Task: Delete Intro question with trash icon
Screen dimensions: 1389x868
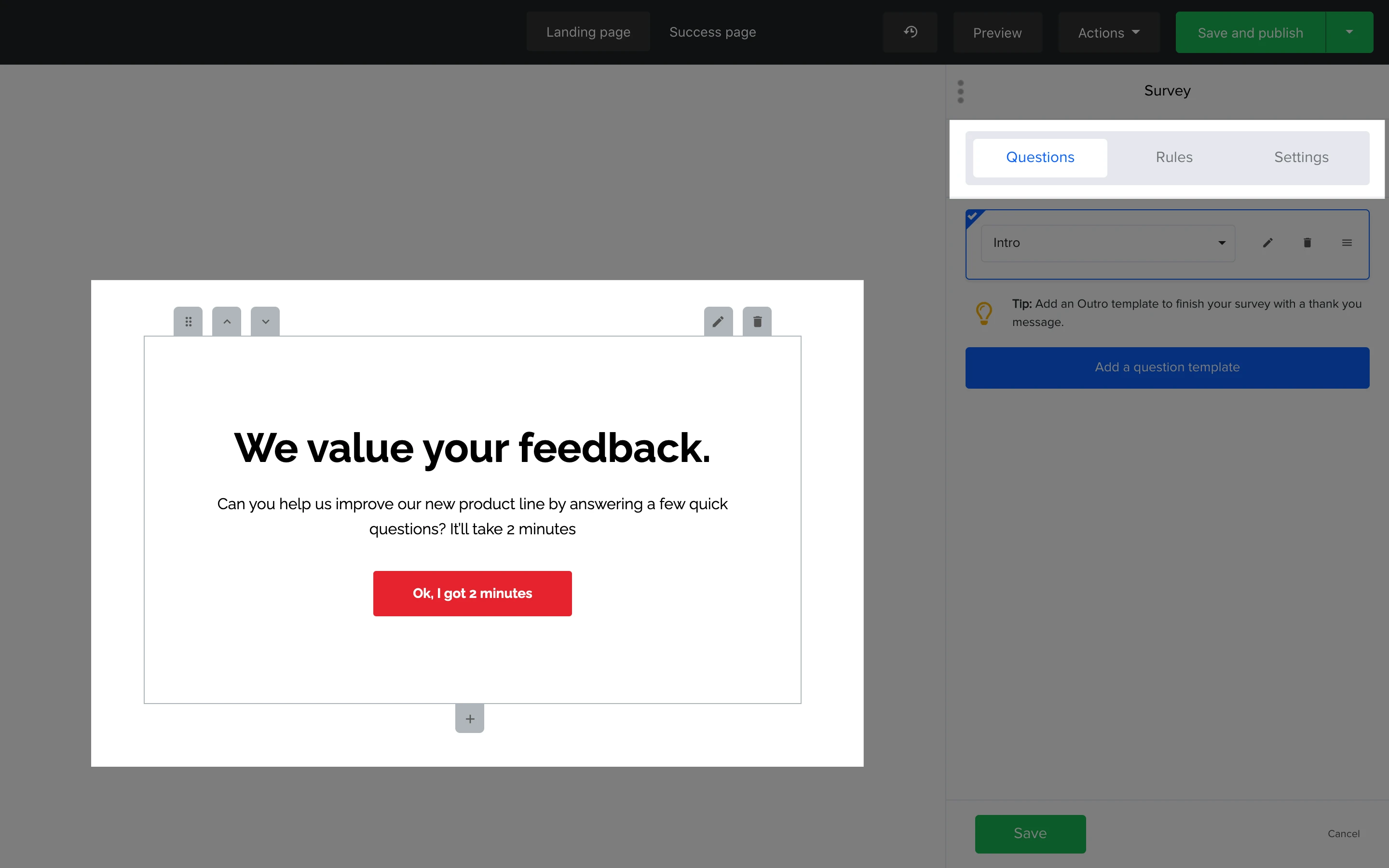Action: [1307, 243]
